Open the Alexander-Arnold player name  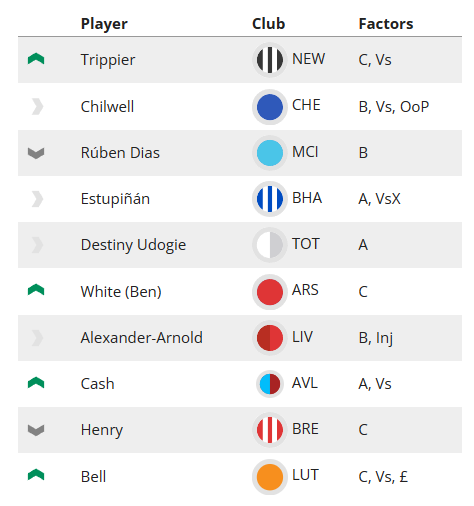click(x=142, y=338)
